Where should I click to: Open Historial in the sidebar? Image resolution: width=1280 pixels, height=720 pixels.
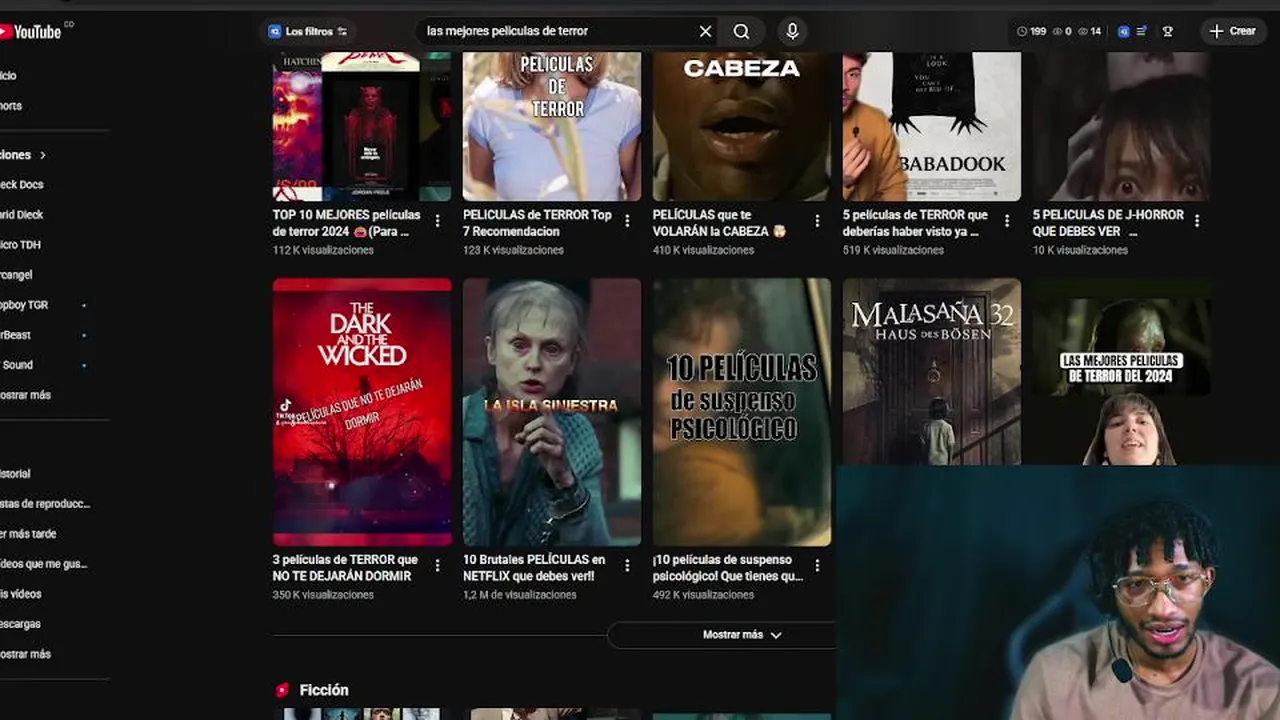pos(16,474)
